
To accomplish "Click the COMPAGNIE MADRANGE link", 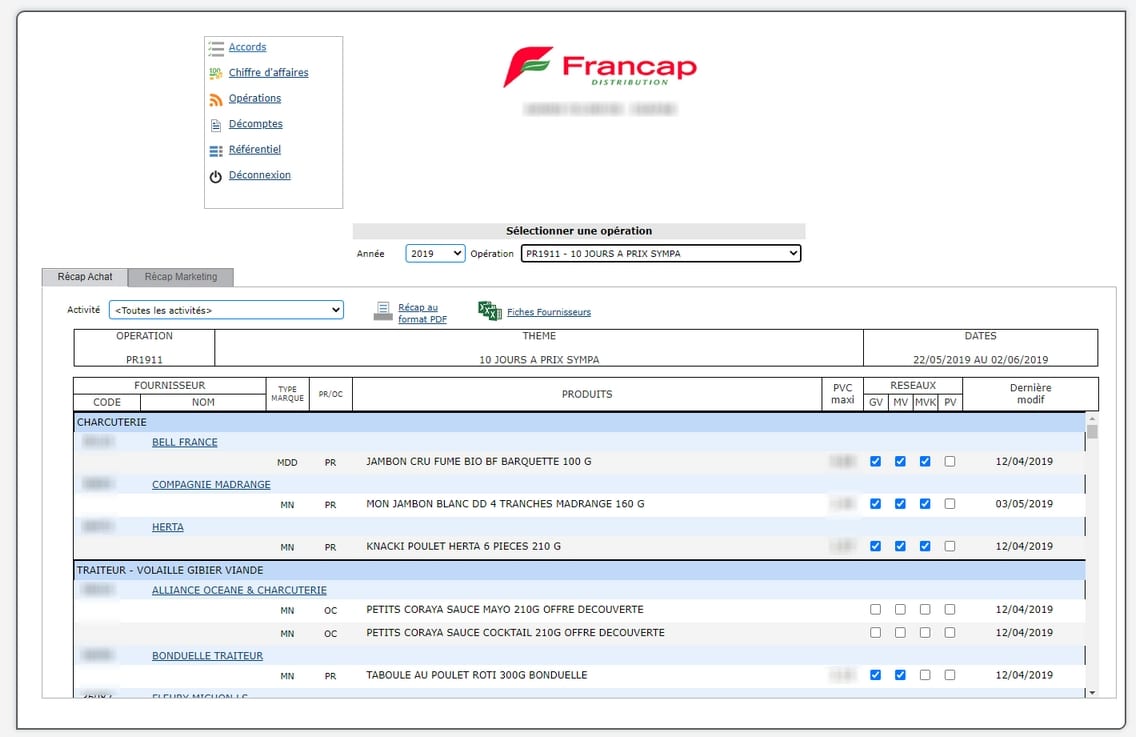I will pyautogui.click(x=210, y=484).
